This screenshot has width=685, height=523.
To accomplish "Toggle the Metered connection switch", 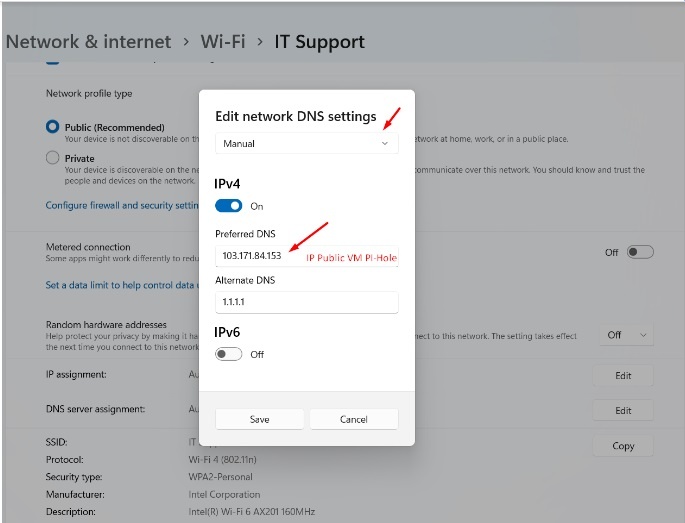I will [639, 252].
